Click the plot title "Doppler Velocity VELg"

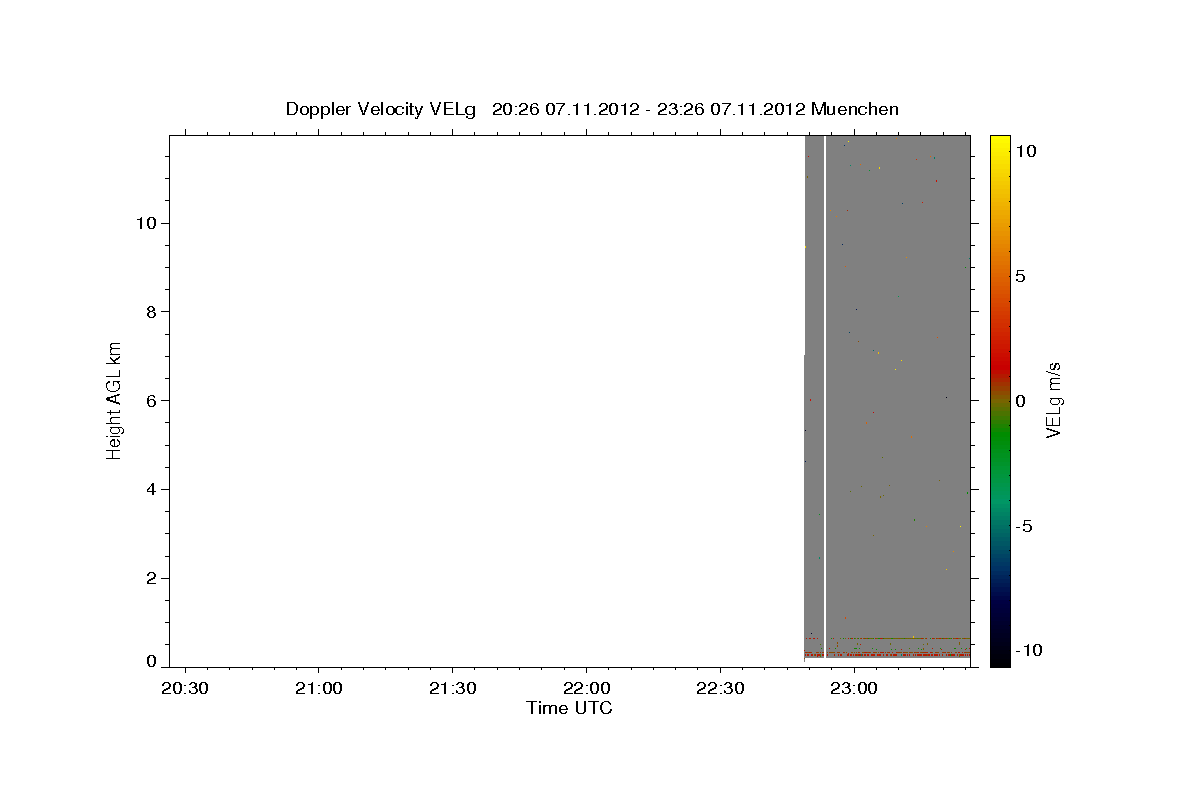coord(381,109)
